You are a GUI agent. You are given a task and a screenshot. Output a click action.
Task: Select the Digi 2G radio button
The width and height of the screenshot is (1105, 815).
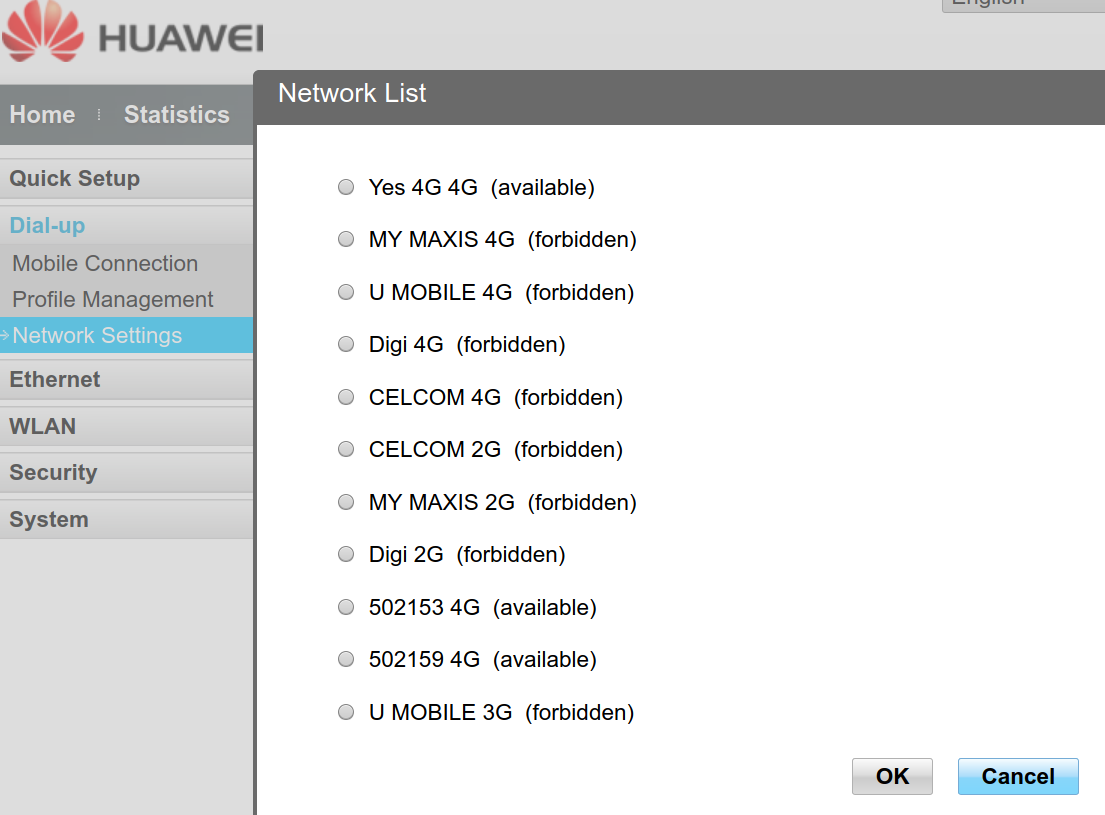[346, 554]
